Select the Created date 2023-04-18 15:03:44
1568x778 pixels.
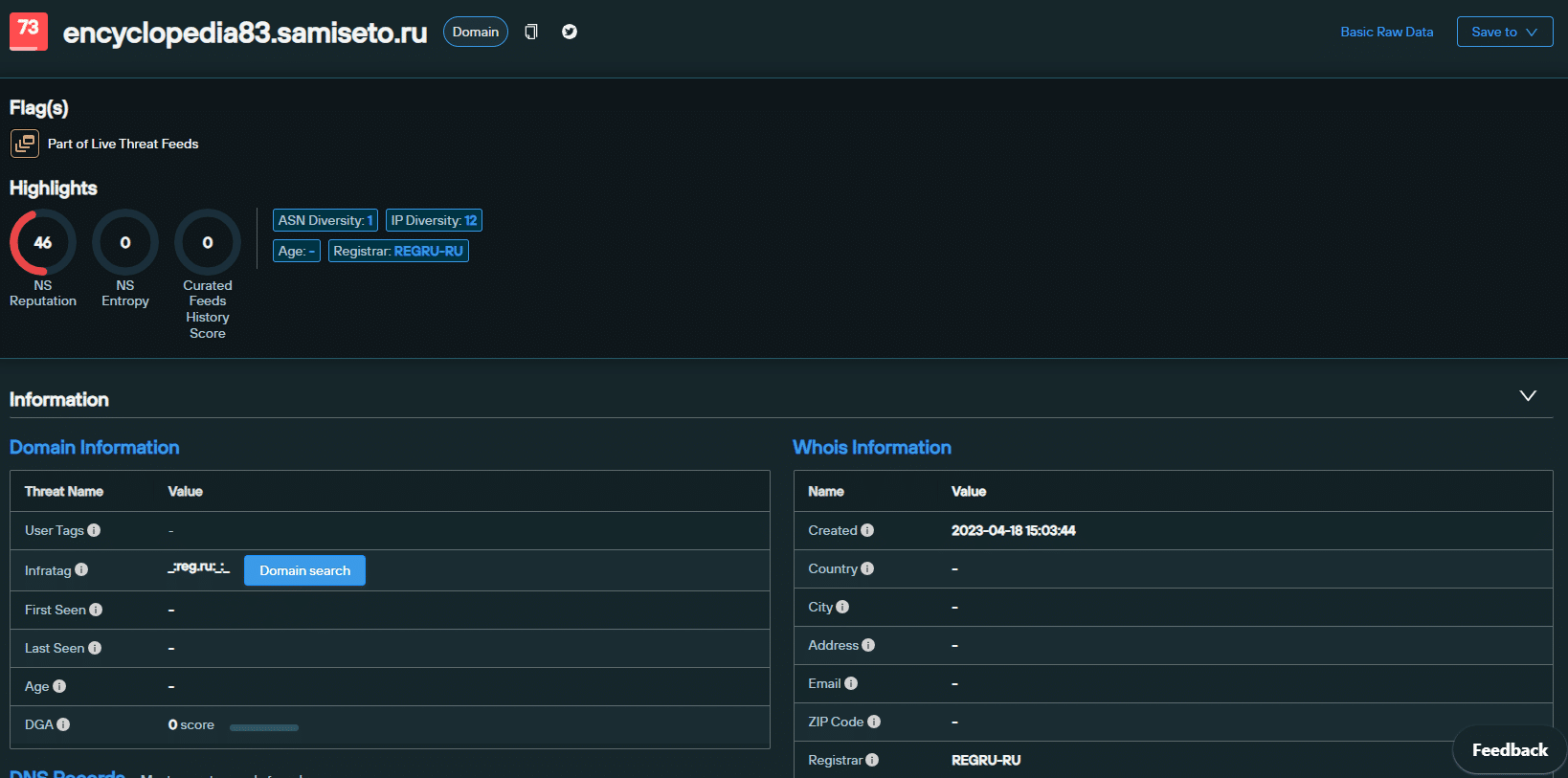tap(1014, 530)
